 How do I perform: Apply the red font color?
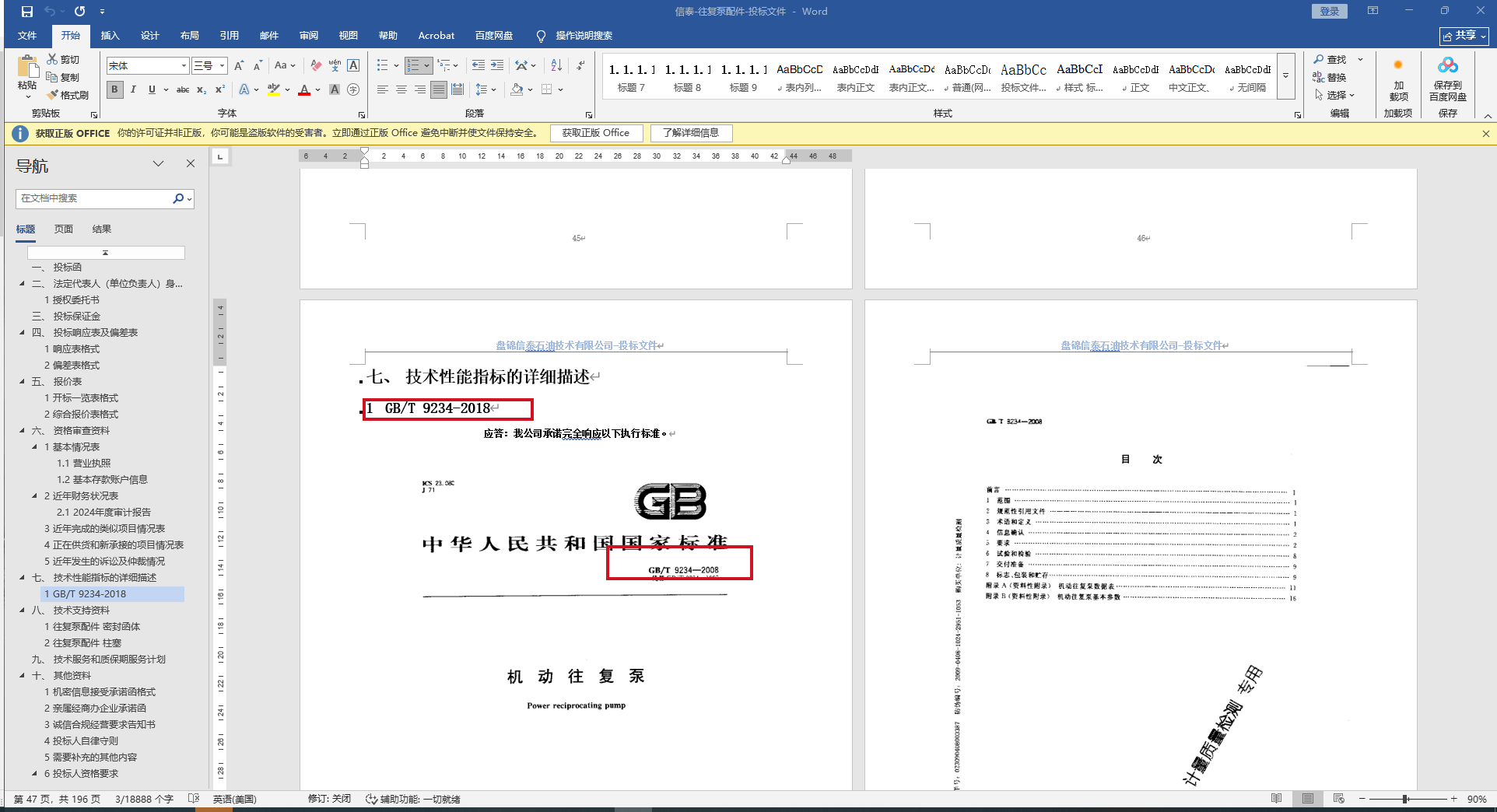pyautogui.click(x=304, y=89)
